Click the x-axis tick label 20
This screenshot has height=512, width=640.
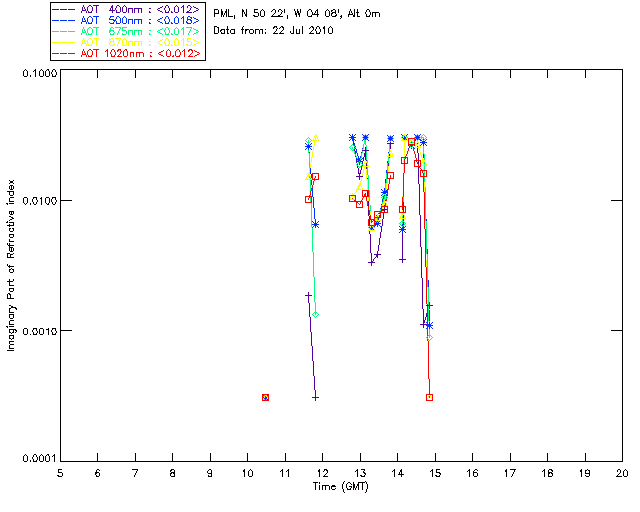(x=622, y=471)
